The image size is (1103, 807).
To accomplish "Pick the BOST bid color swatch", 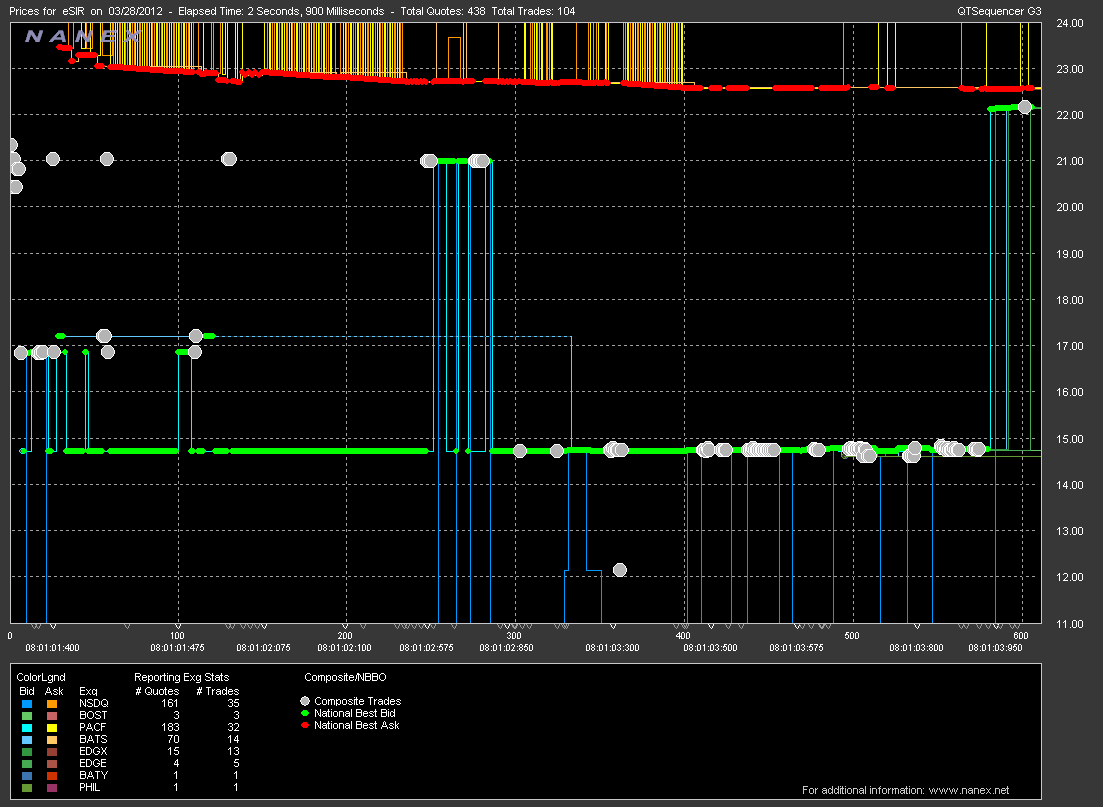I will click(27, 716).
